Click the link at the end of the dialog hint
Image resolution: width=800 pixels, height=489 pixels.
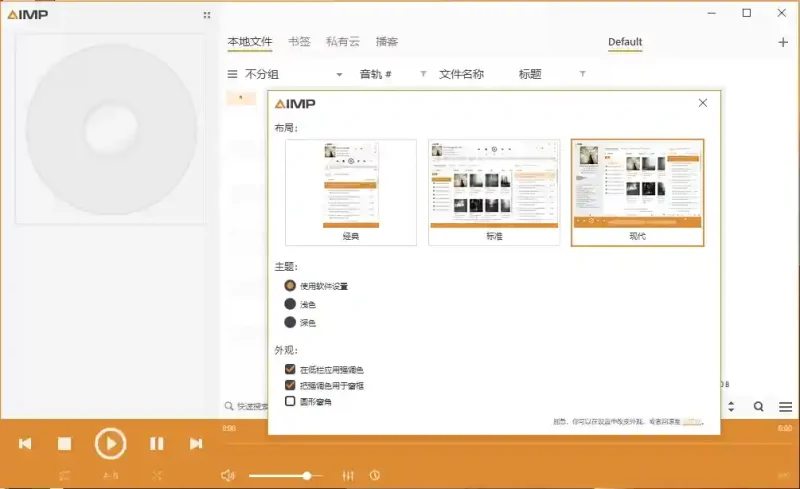tap(692, 422)
